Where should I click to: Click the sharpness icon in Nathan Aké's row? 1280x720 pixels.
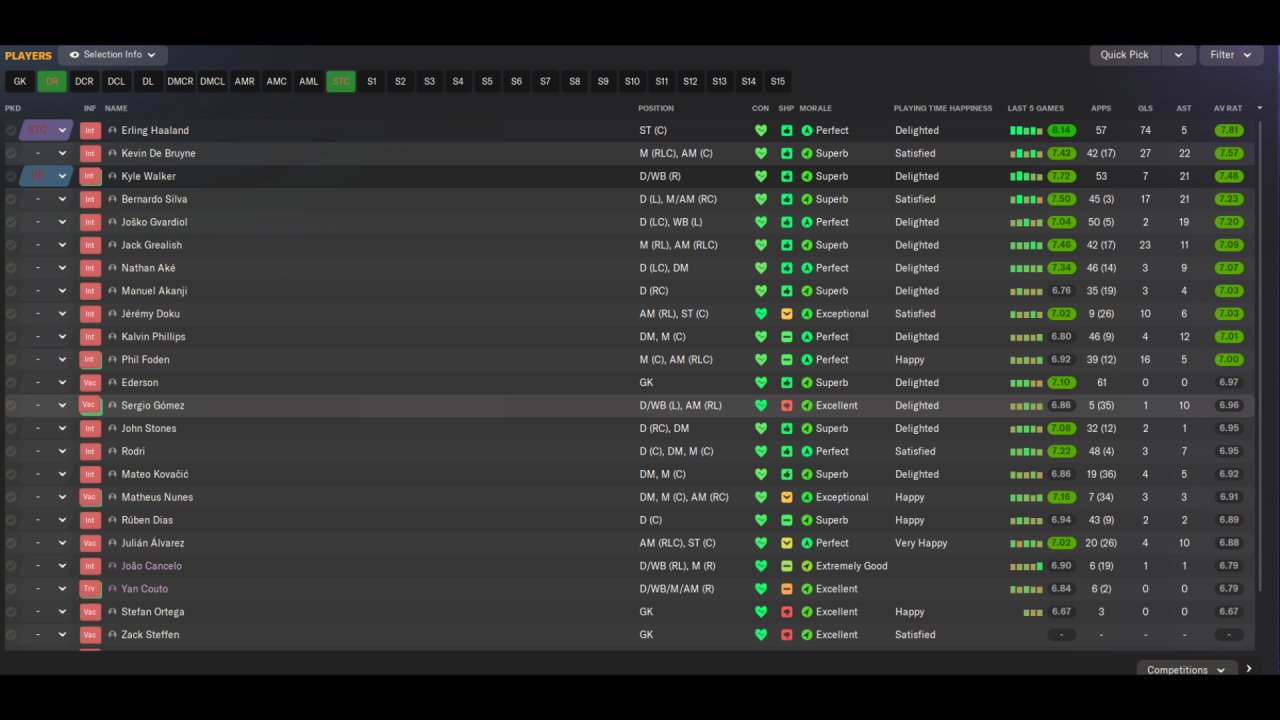point(787,268)
